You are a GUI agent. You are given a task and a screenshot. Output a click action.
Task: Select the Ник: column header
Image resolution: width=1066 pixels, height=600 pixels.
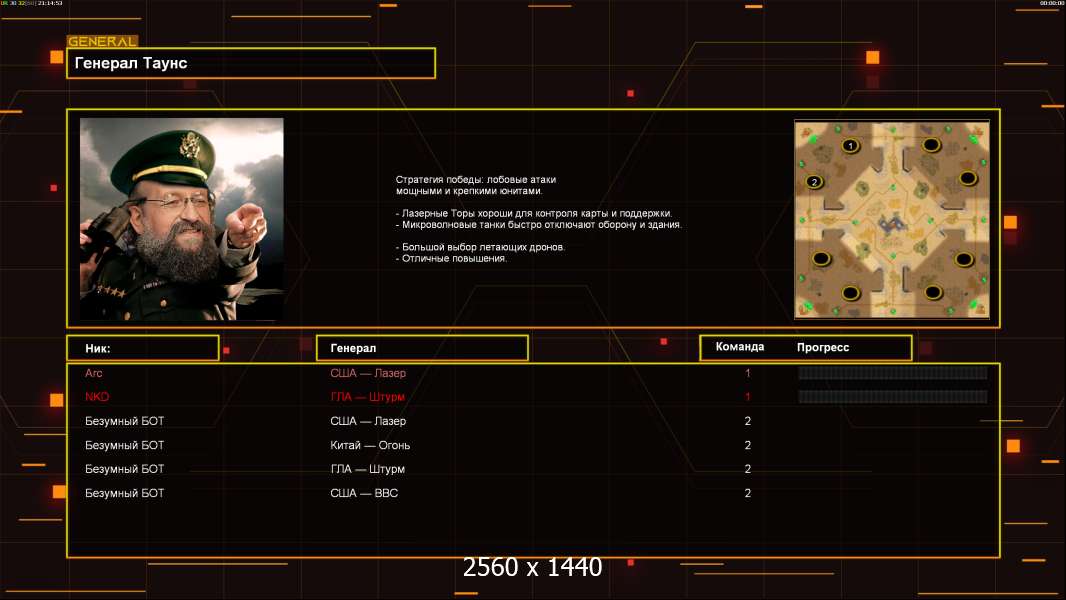pos(142,348)
